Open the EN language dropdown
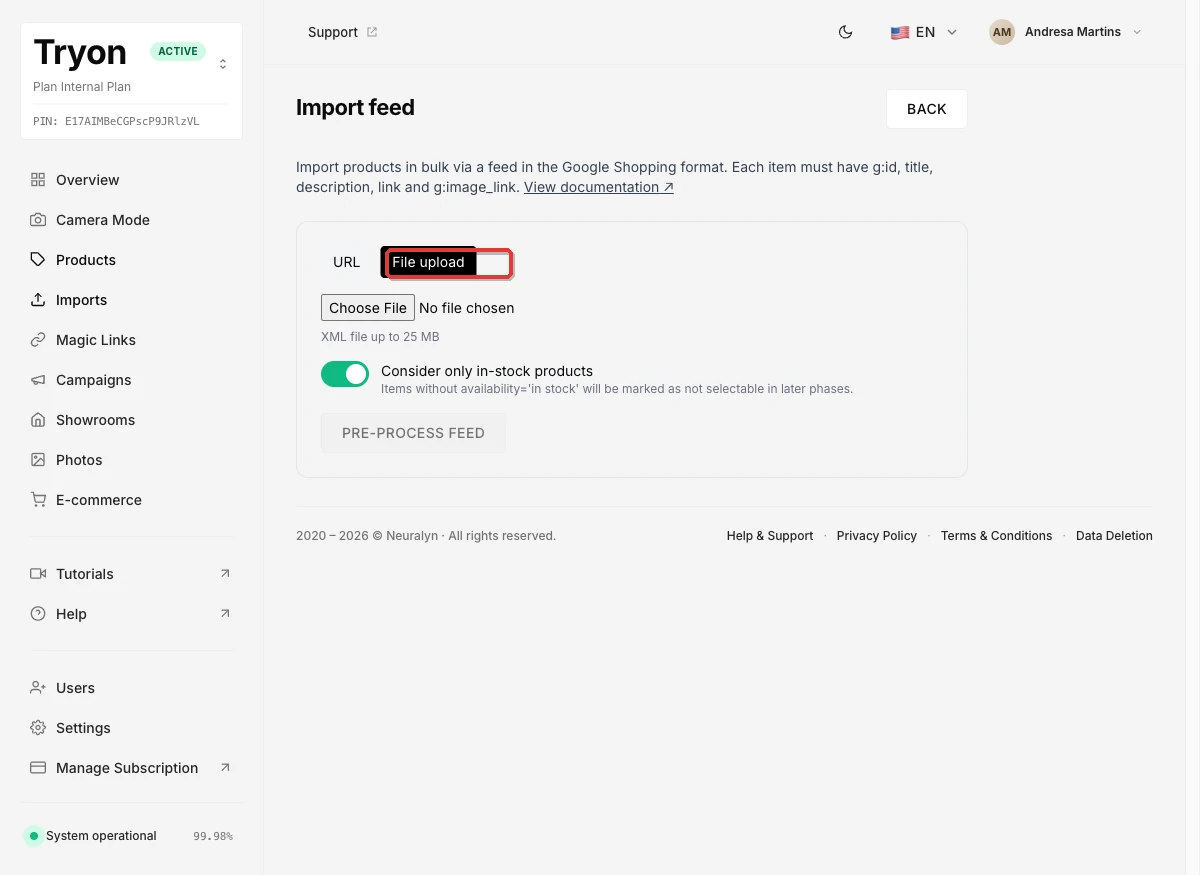 coord(924,32)
